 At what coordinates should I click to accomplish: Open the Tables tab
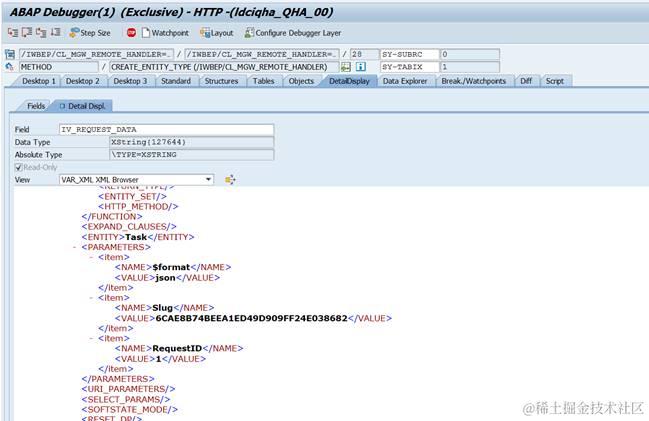264,81
